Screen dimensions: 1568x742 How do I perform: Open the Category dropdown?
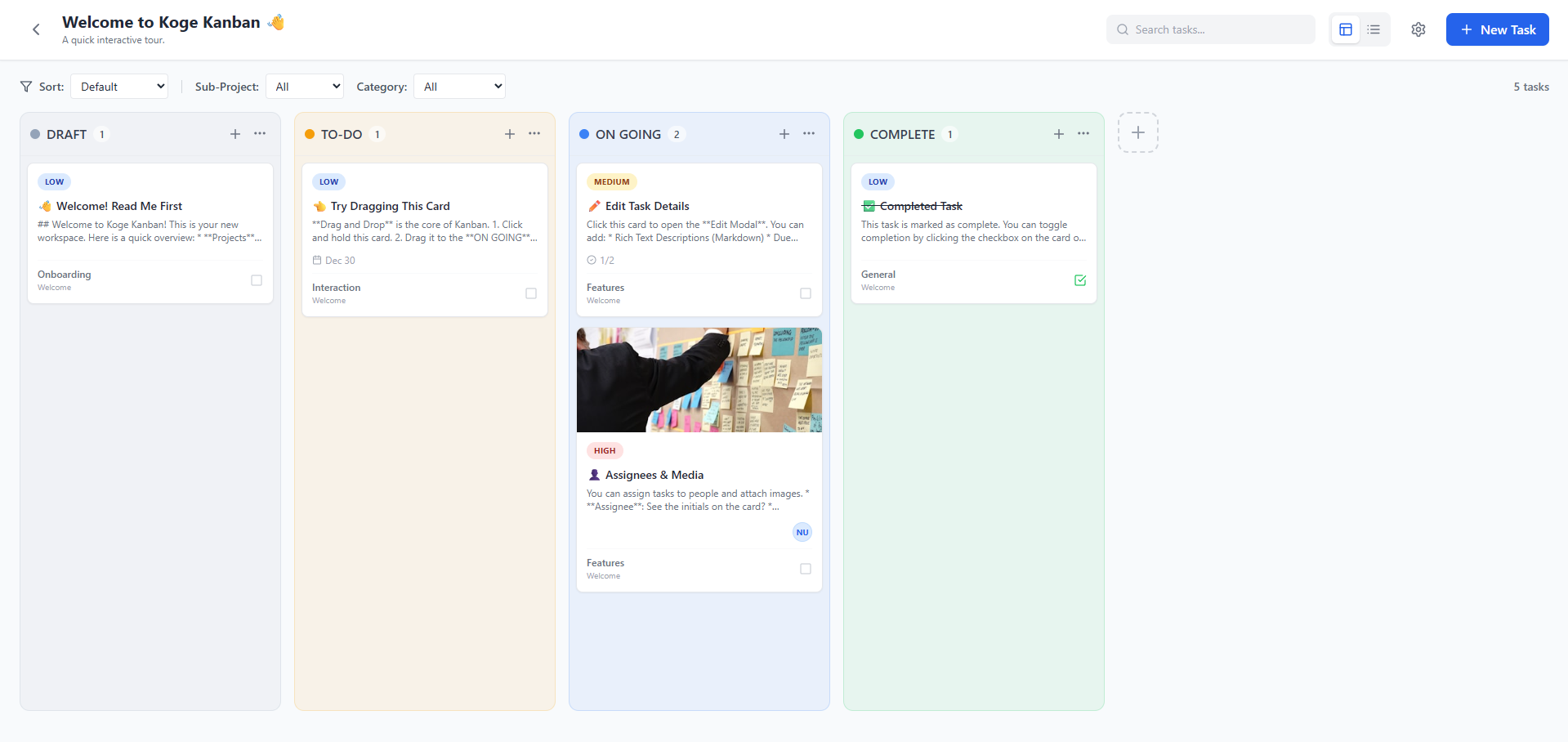[458, 86]
